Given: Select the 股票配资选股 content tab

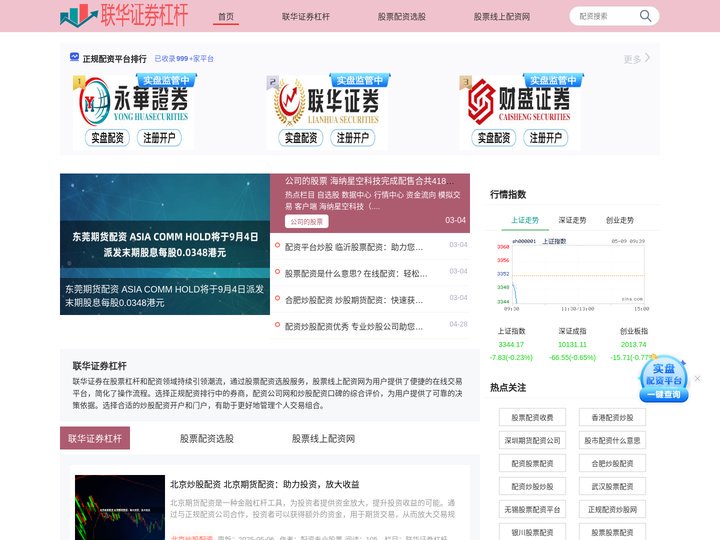Looking at the screenshot, I should tap(207, 439).
